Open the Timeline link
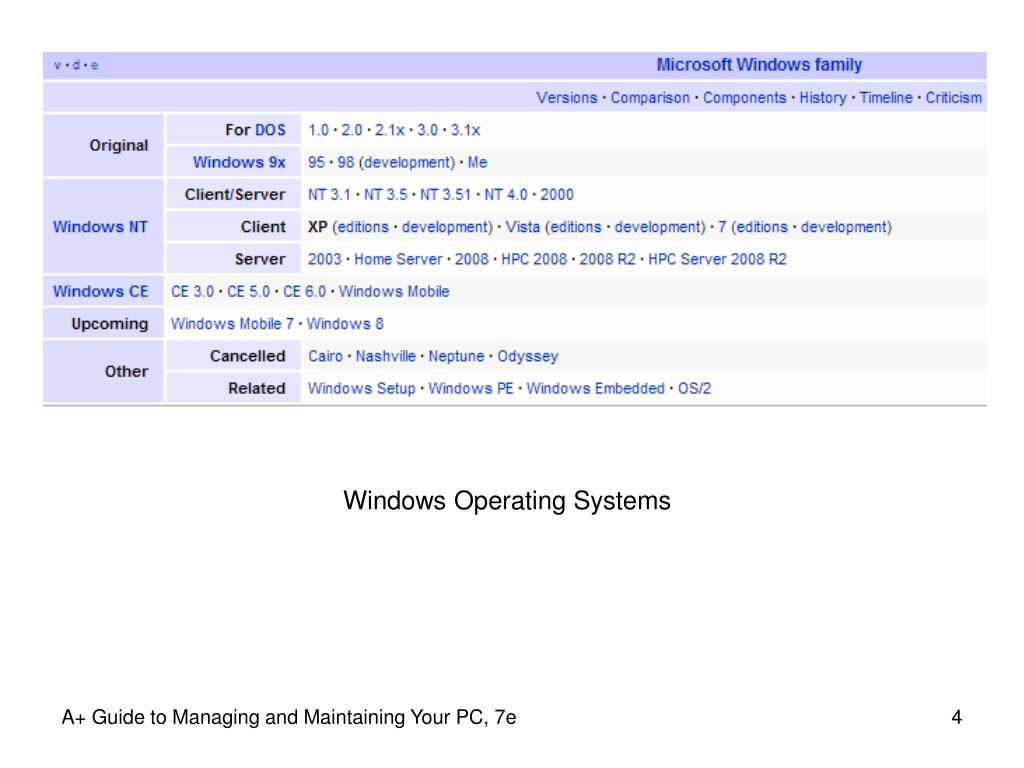 (886, 98)
